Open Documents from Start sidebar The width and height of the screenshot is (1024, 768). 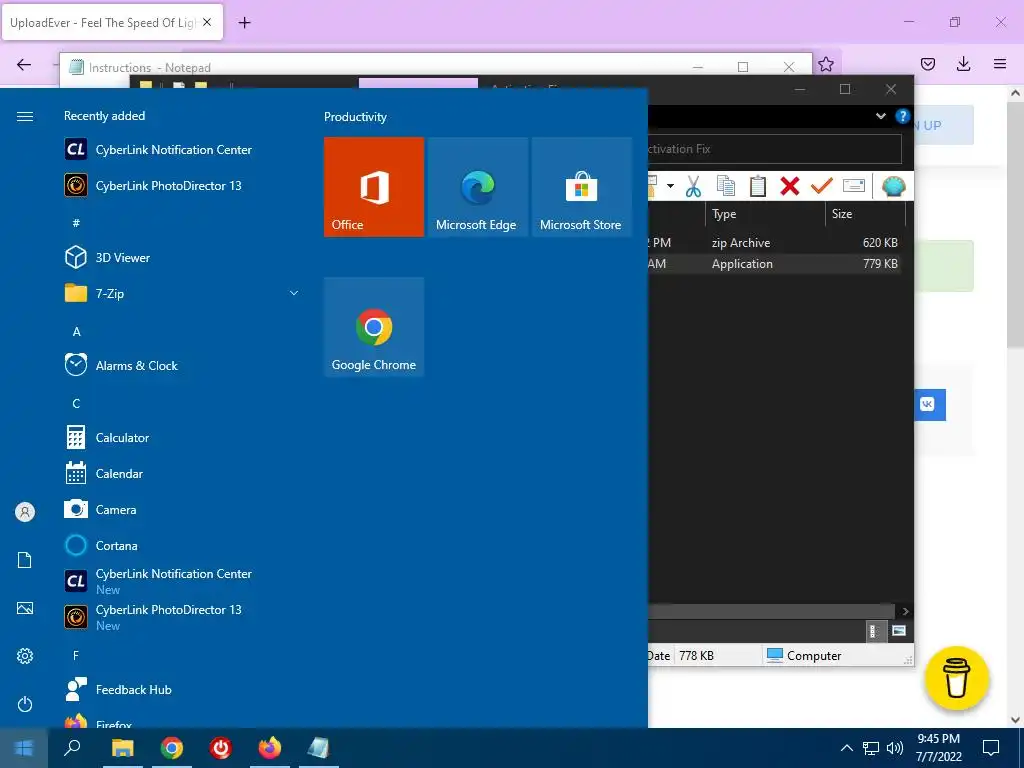pyautogui.click(x=25, y=560)
